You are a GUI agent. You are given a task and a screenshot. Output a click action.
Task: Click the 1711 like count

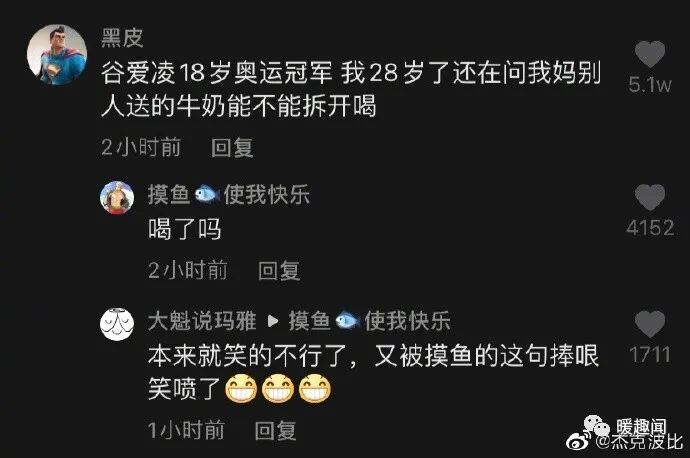(x=650, y=355)
